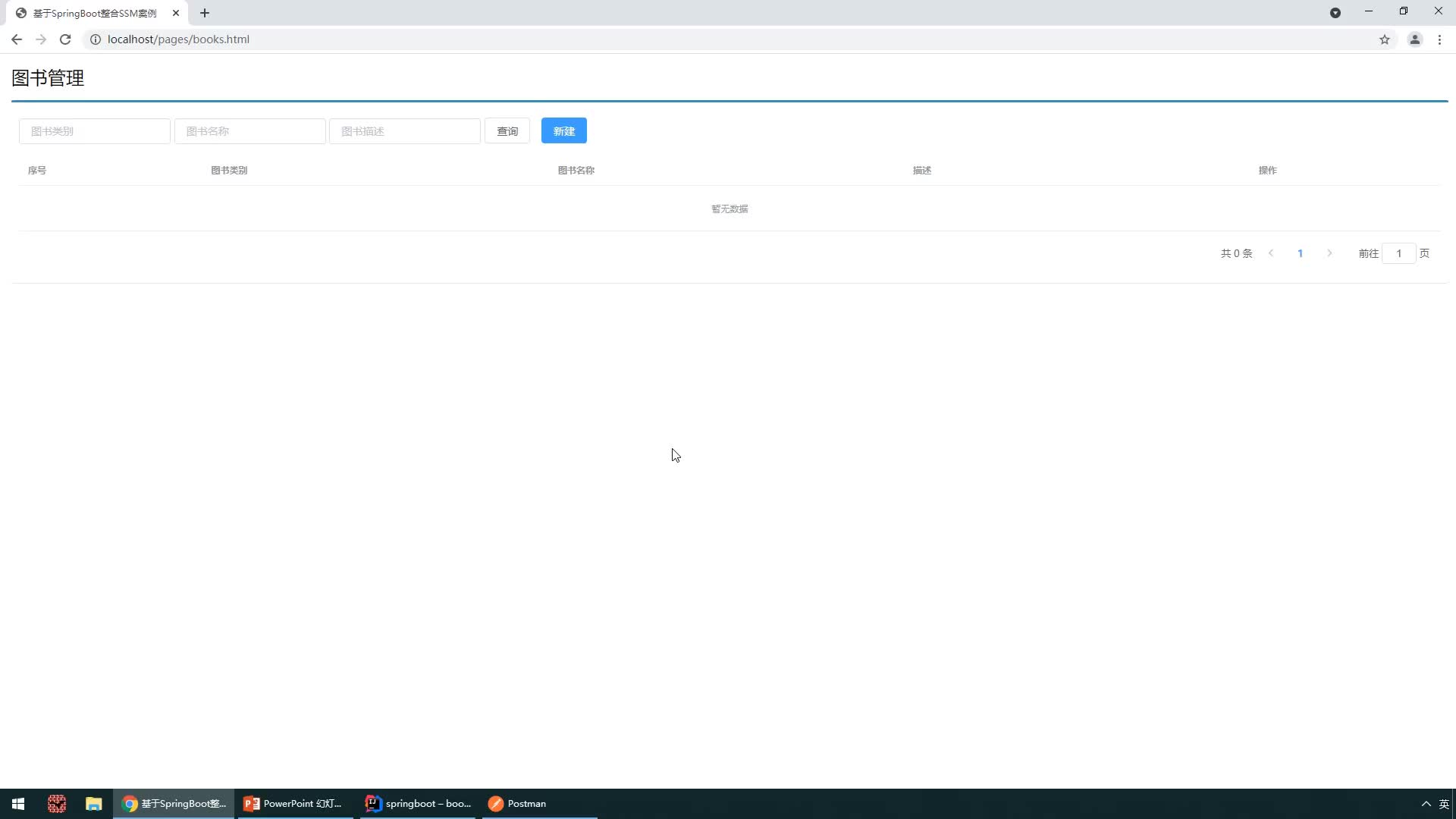
Task: Focus the 前往 page jump input
Action: (x=1399, y=253)
